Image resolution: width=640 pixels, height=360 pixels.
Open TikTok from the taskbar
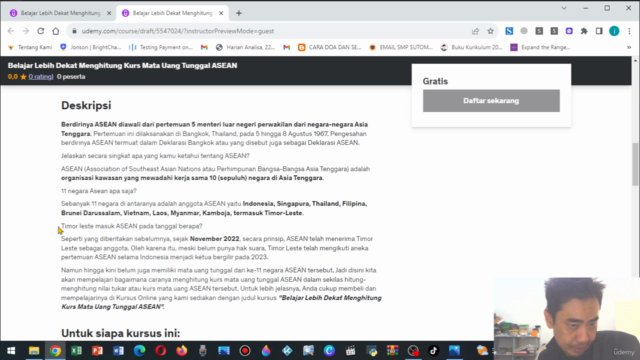[x=433, y=351]
